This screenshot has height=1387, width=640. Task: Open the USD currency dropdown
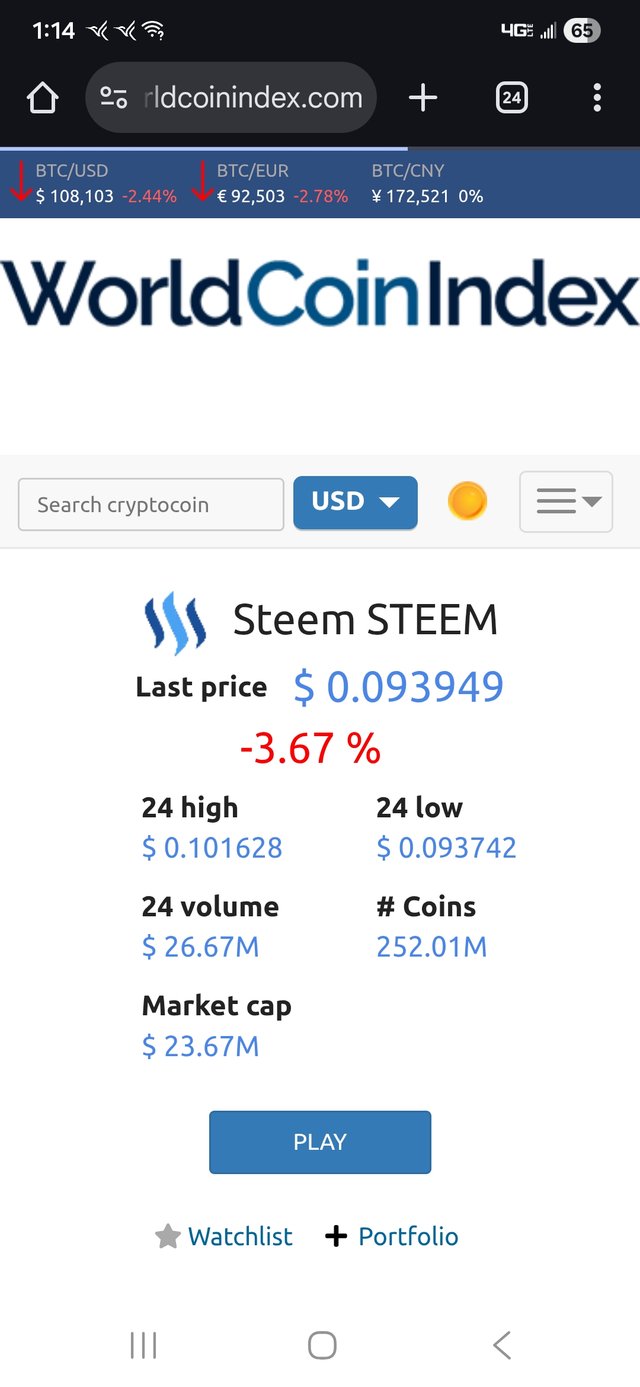355,502
